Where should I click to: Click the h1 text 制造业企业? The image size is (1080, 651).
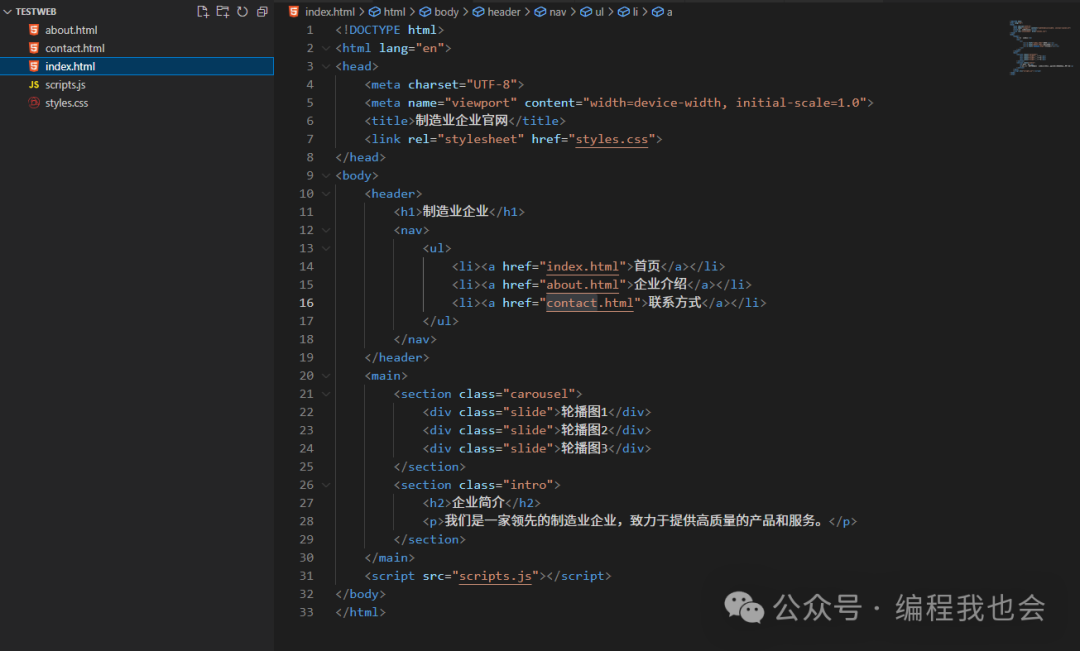[455, 211]
